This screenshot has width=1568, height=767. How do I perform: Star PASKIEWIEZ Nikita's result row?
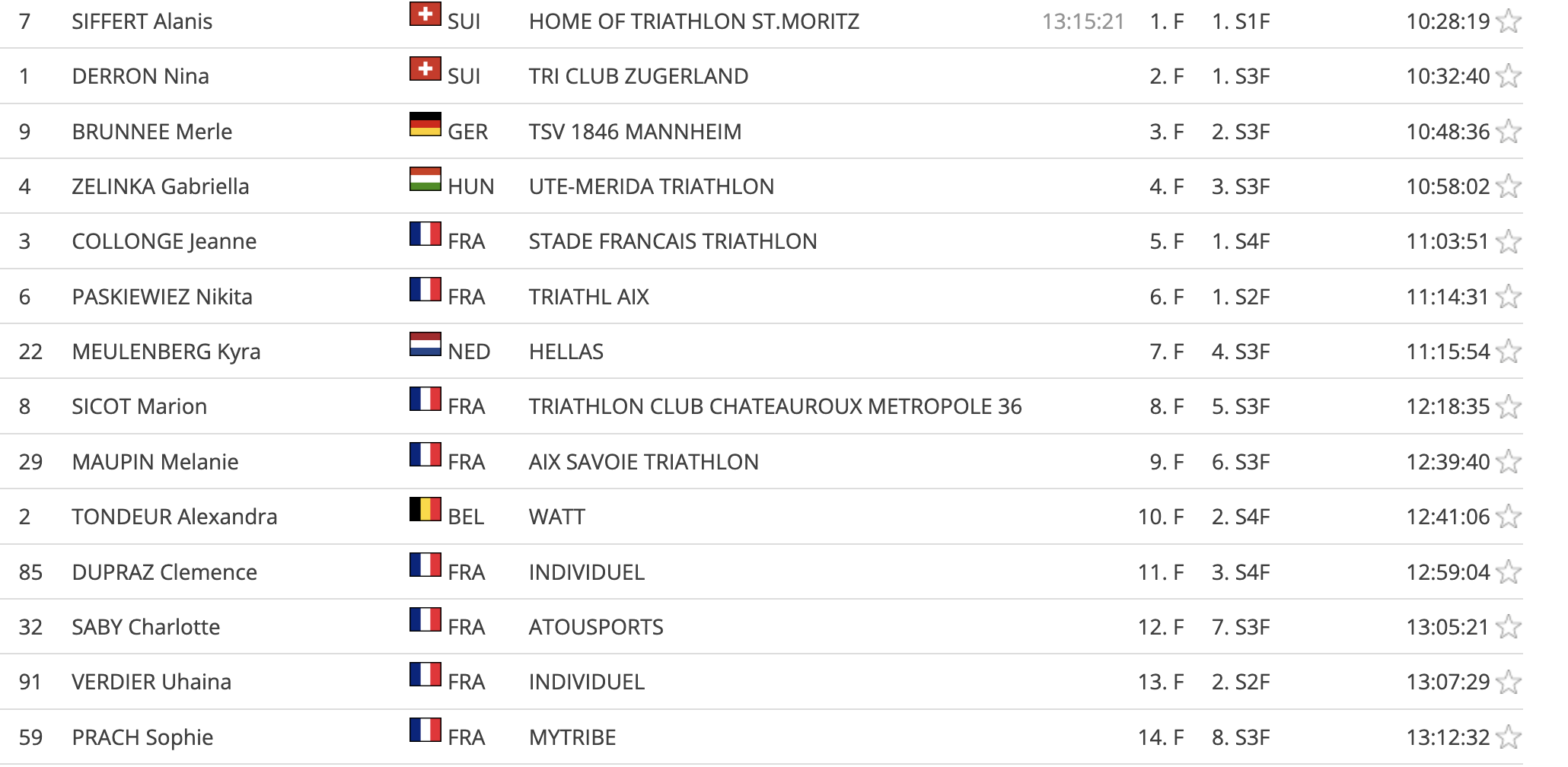(1508, 297)
